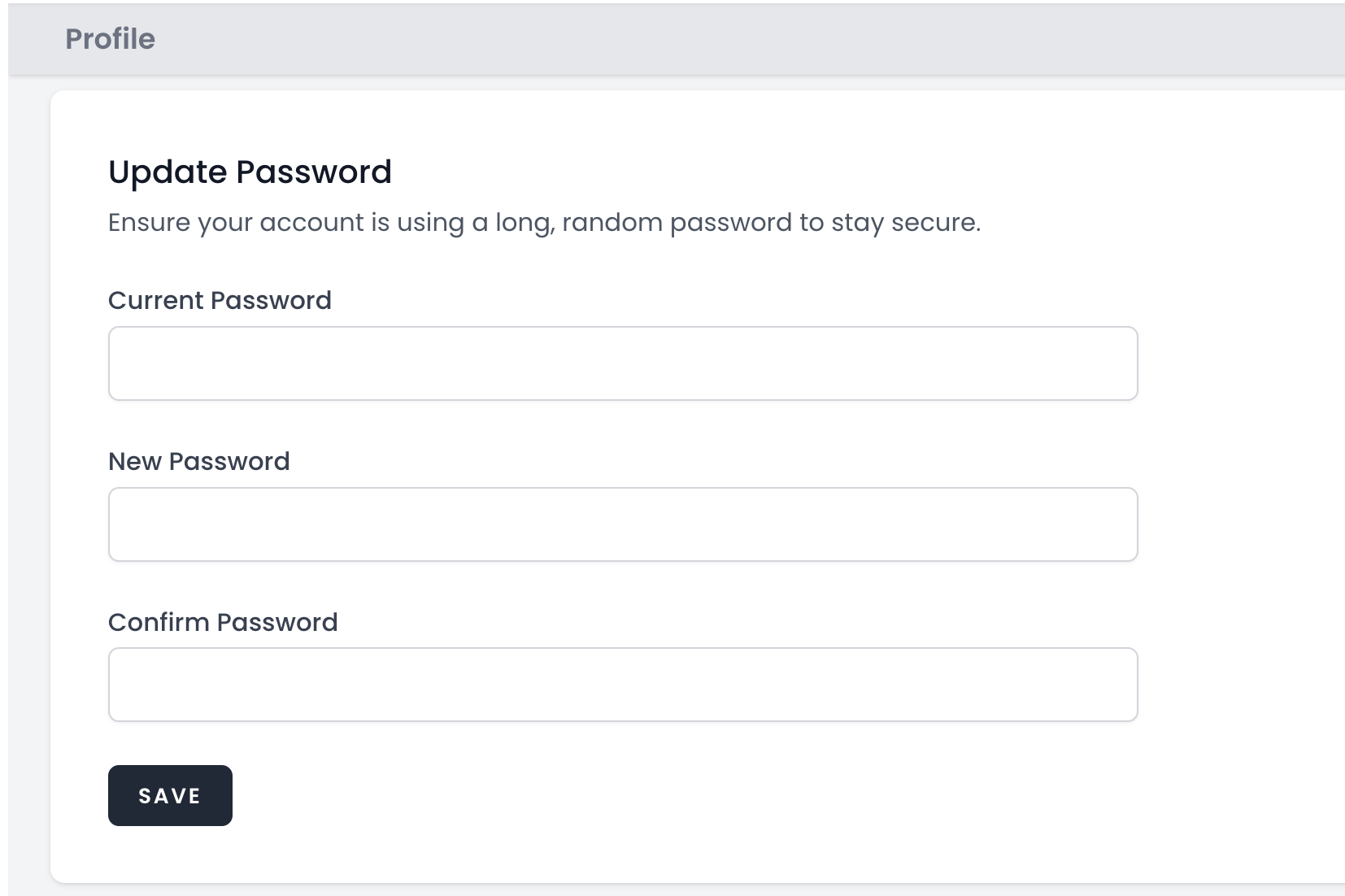Click the password security description text

[x=544, y=223]
